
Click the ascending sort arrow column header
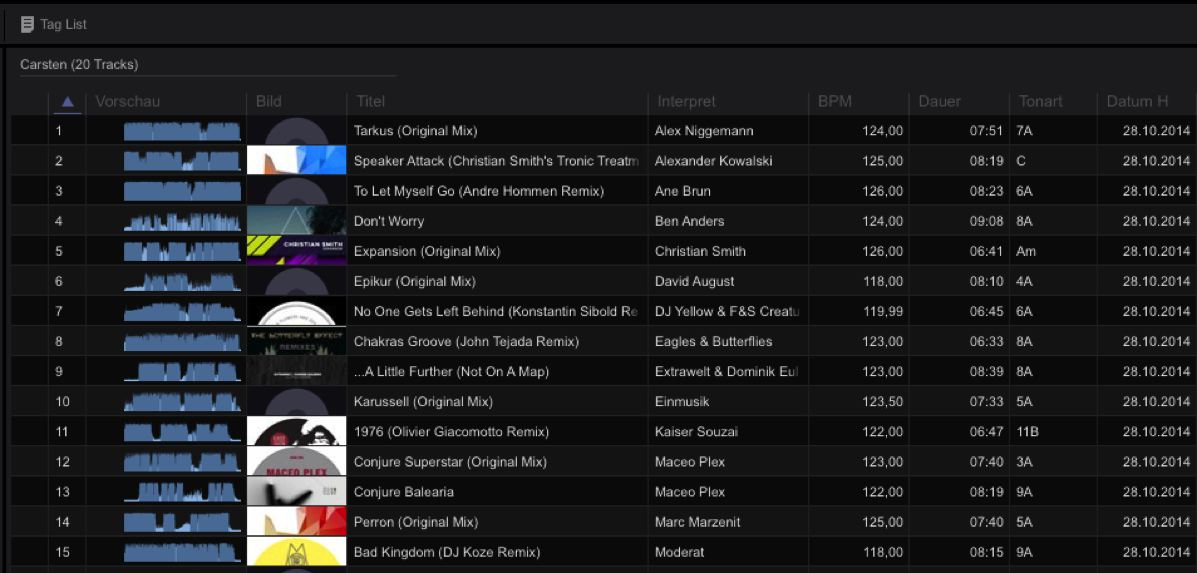pyautogui.click(x=67, y=101)
